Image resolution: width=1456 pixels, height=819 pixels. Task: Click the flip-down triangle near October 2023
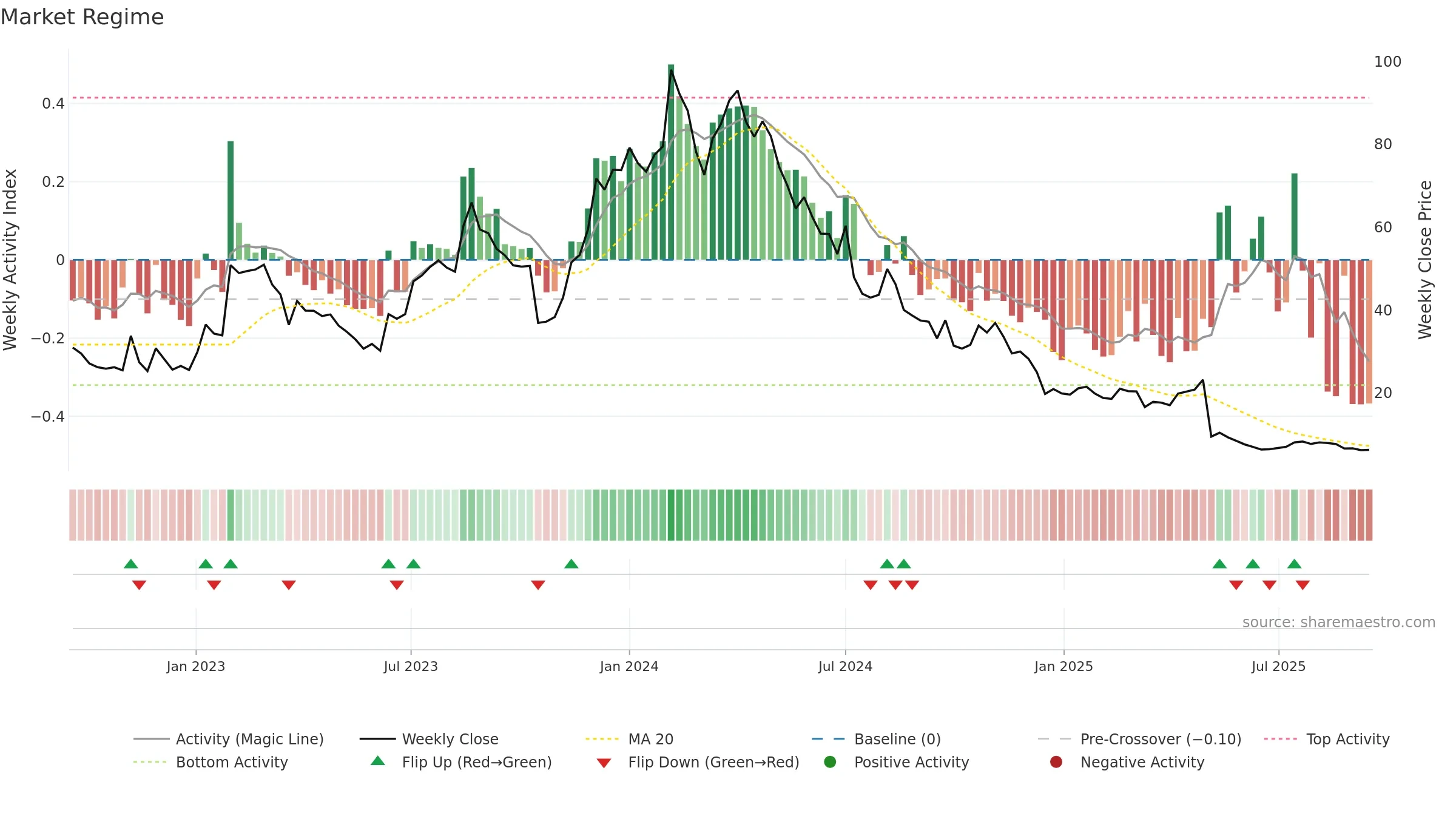click(x=538, y=585)
